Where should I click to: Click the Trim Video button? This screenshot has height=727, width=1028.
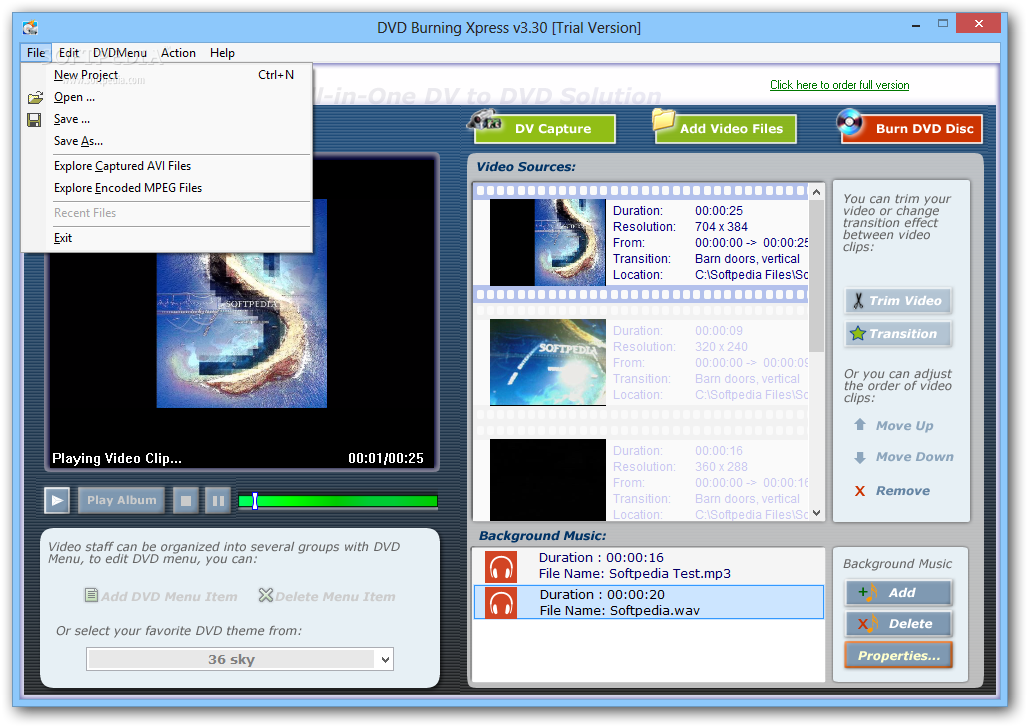pos(898,301)
